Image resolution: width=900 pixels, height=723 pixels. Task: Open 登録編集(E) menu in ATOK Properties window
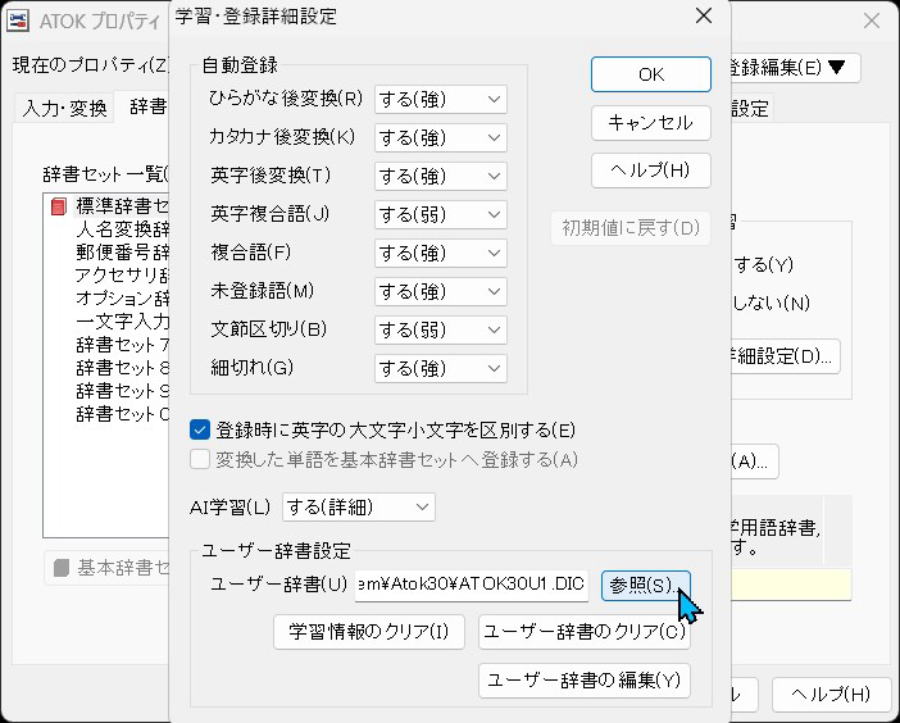(x=795, y=68)
